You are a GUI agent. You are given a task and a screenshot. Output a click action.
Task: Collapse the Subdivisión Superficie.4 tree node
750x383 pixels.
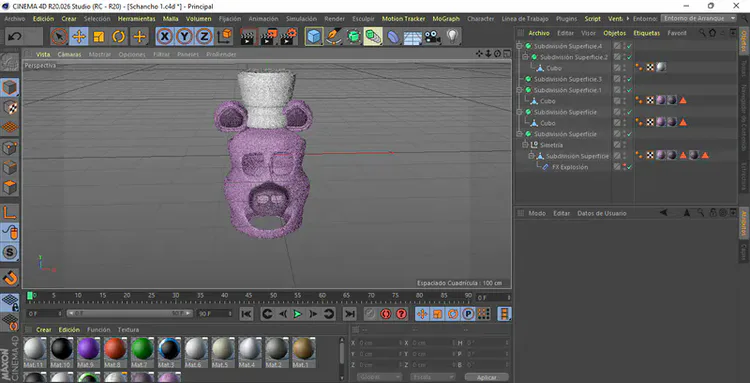(x=520, y=46)
